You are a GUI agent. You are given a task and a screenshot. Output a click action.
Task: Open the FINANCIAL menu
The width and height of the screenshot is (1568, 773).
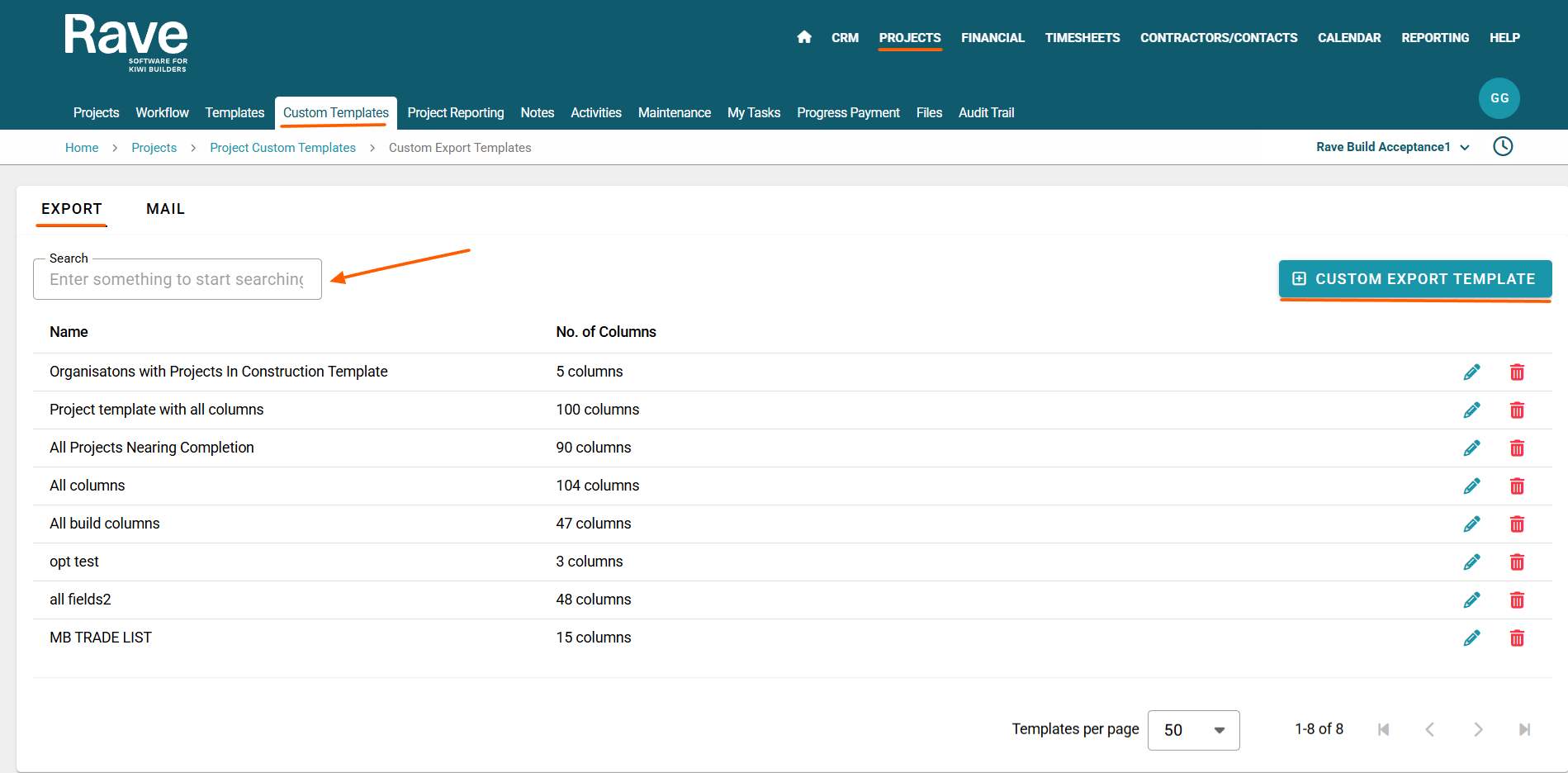tap(992, 38)
